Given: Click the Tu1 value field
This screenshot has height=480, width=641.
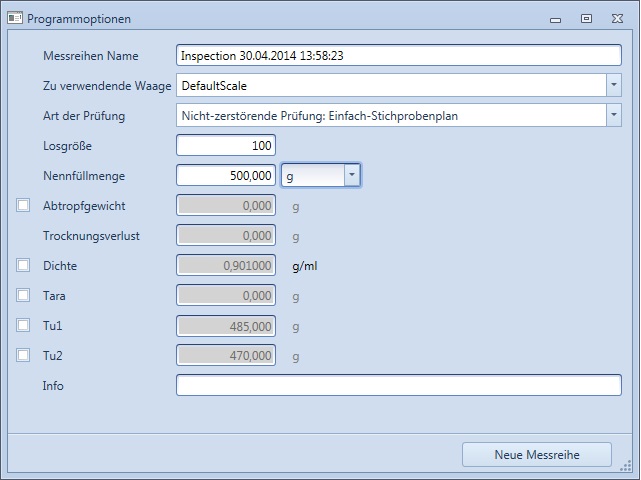Looking at the screenshot, I should click(226, 326).
